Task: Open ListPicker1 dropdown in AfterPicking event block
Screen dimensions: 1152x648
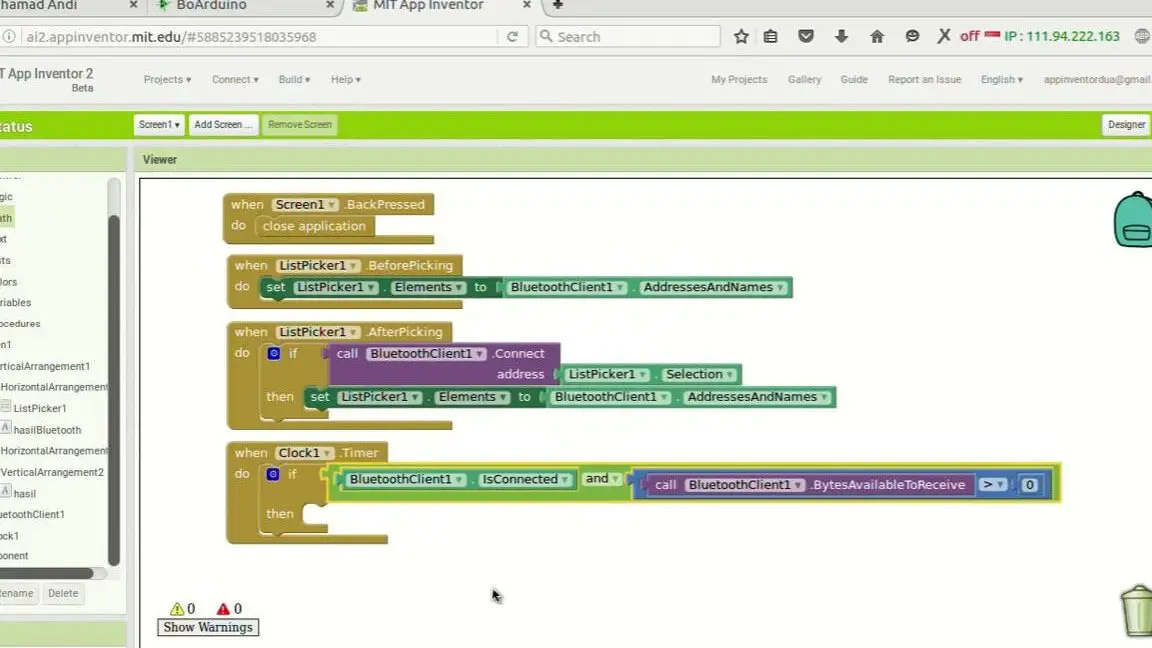Action: point(318,332)
